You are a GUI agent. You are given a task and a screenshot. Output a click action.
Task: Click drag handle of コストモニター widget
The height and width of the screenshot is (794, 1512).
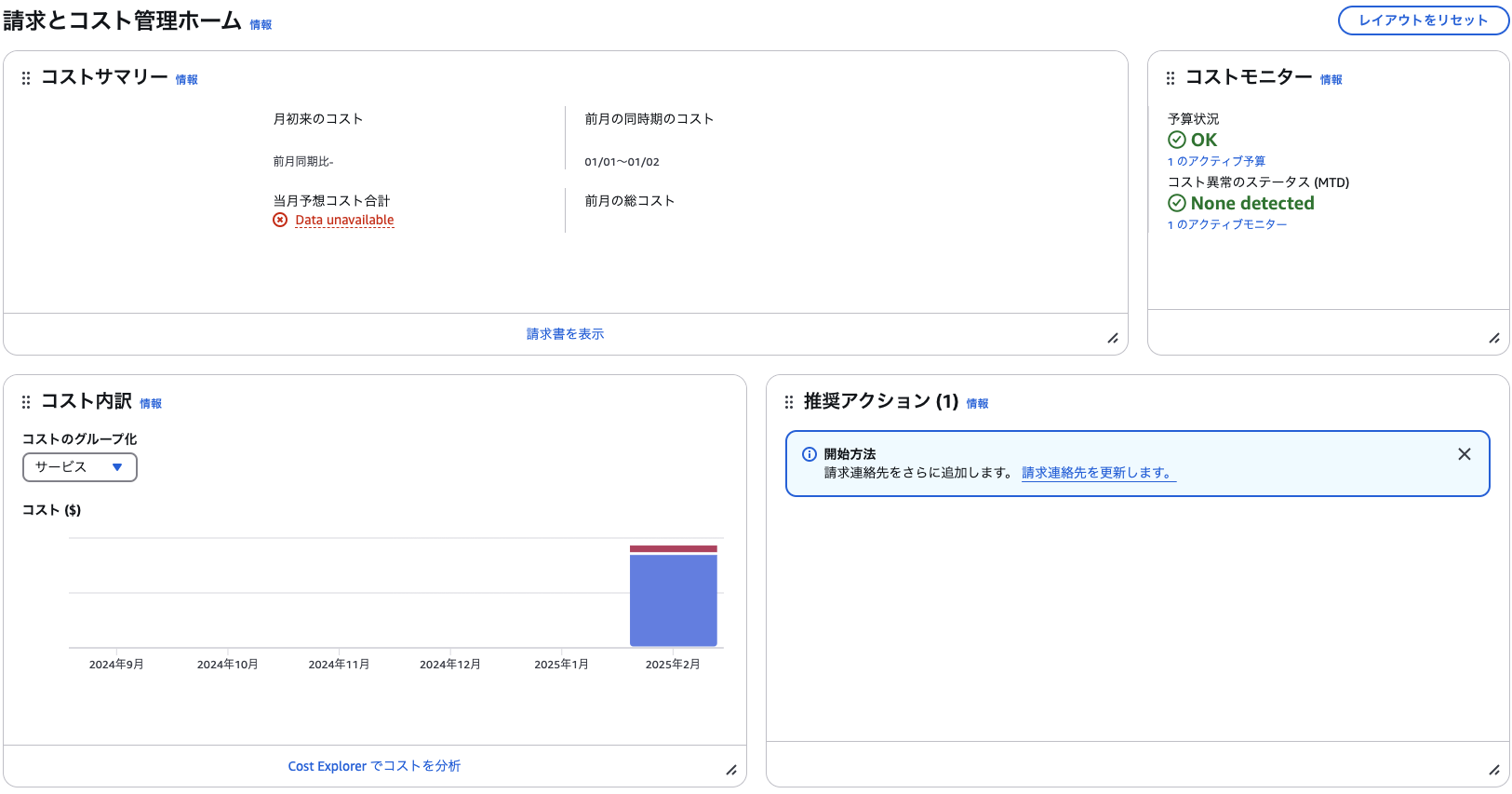(x=1171, y=78)
